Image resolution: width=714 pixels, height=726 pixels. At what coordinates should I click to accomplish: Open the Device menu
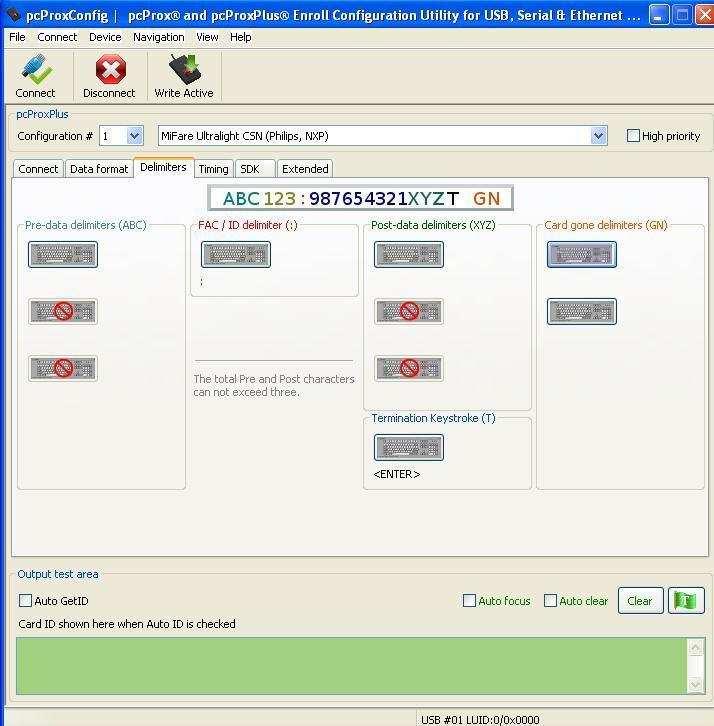105,37
